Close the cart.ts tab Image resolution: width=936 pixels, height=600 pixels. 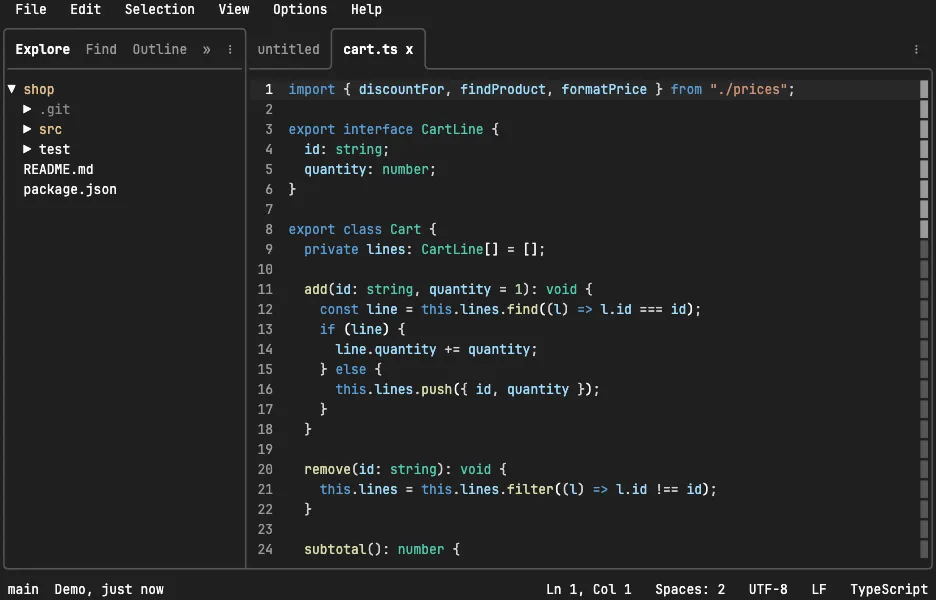410,50
